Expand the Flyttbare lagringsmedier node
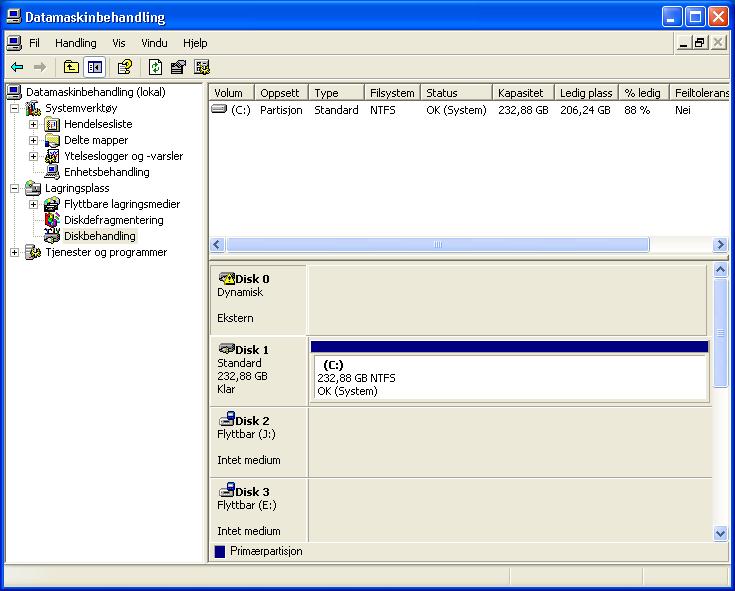The width and height of the screenshot is (735, 591). (33, 204)
